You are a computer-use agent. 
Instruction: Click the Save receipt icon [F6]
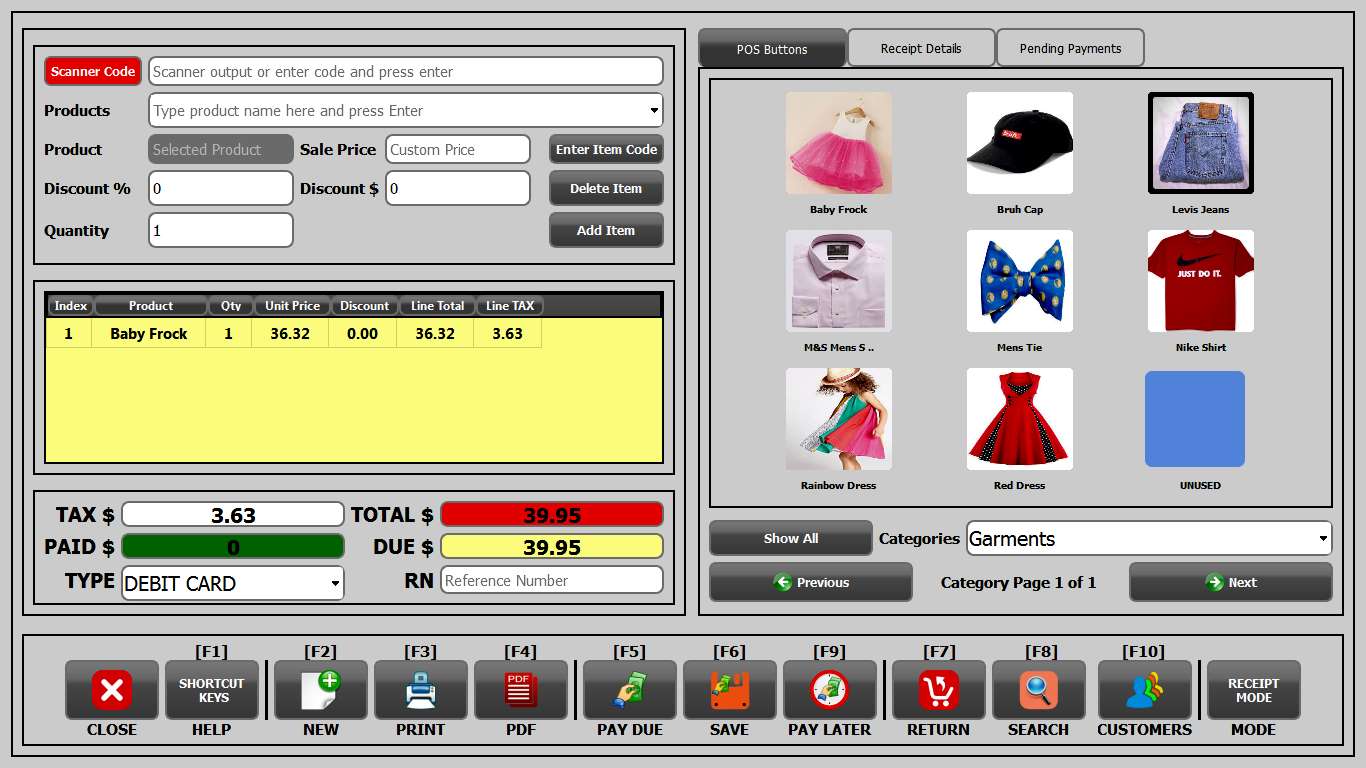tap(729, 690)
